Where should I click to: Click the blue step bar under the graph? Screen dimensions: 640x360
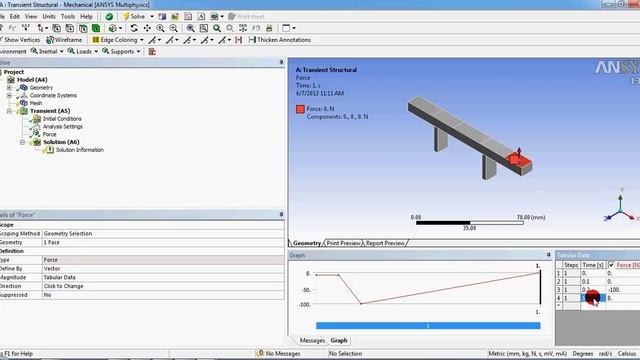click(x=428, y=326)
